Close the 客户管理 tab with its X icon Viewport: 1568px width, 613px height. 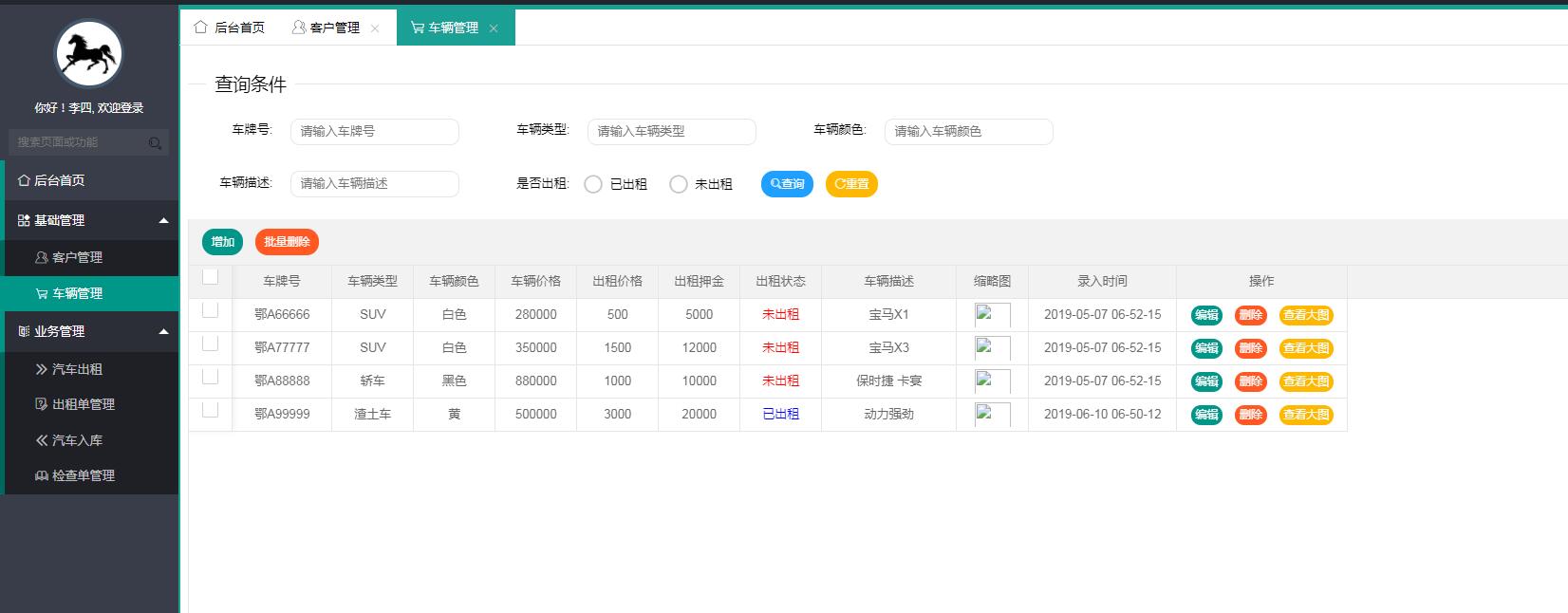(375, 28)
